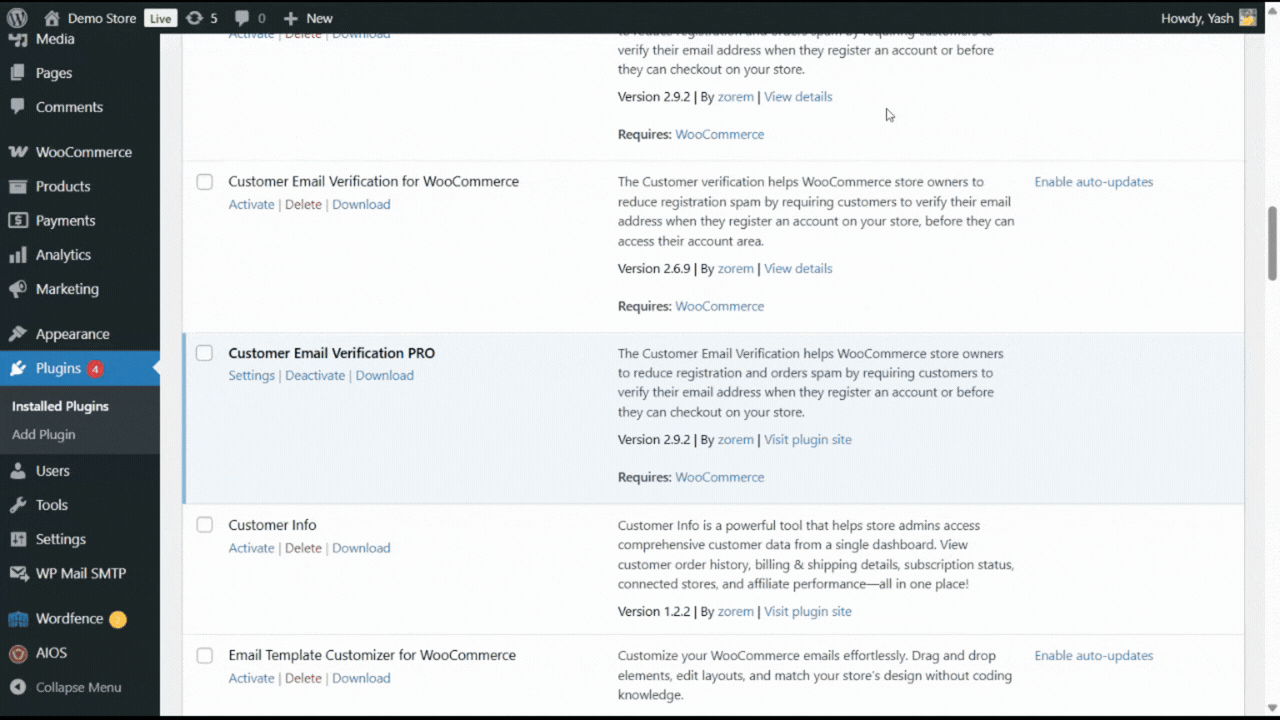Click the Collapse Menu arrow icon
The width and height of the screenshot is (1280, 720).
(18, 687)
